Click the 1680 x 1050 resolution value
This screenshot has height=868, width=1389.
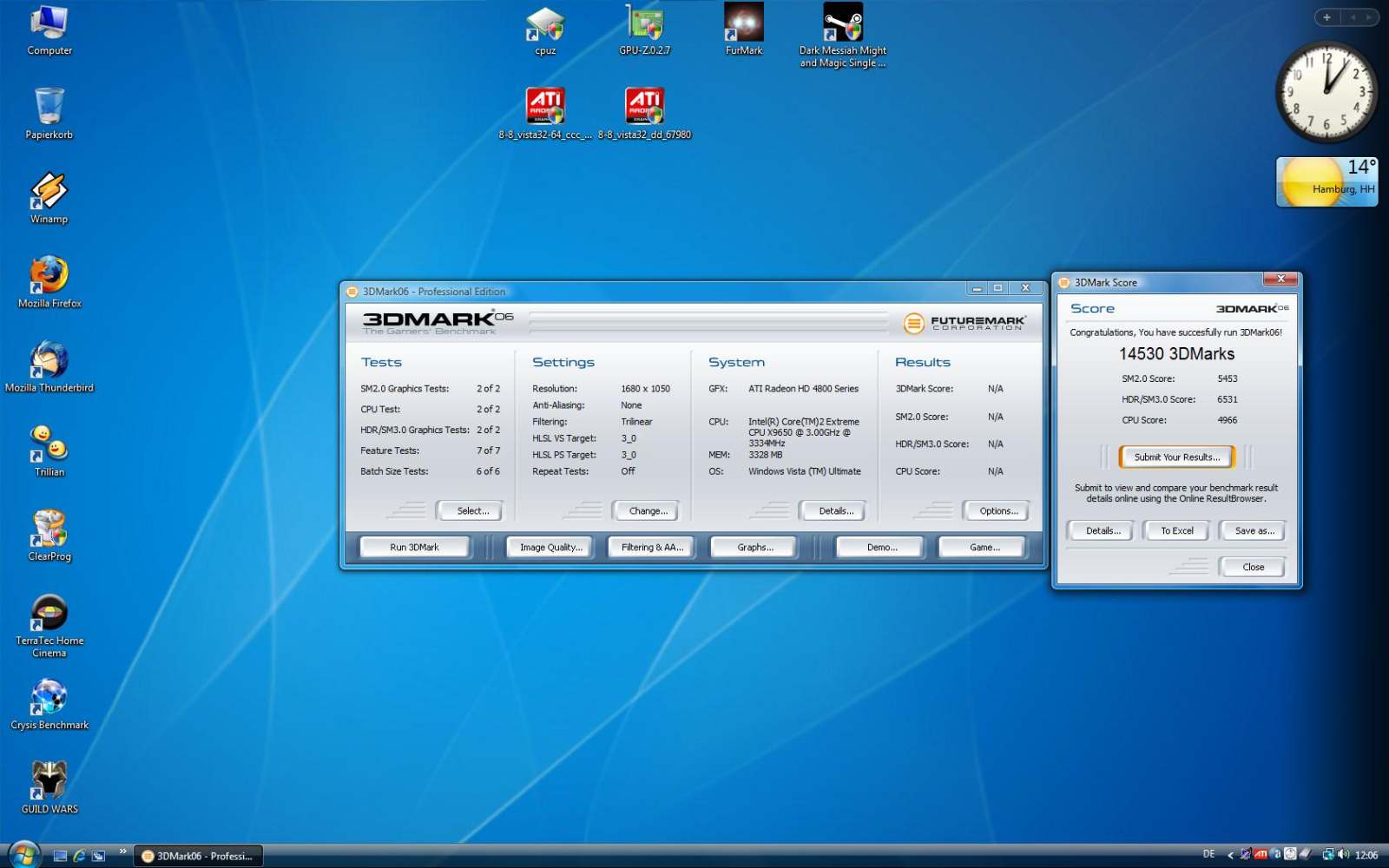click(645, 389)
